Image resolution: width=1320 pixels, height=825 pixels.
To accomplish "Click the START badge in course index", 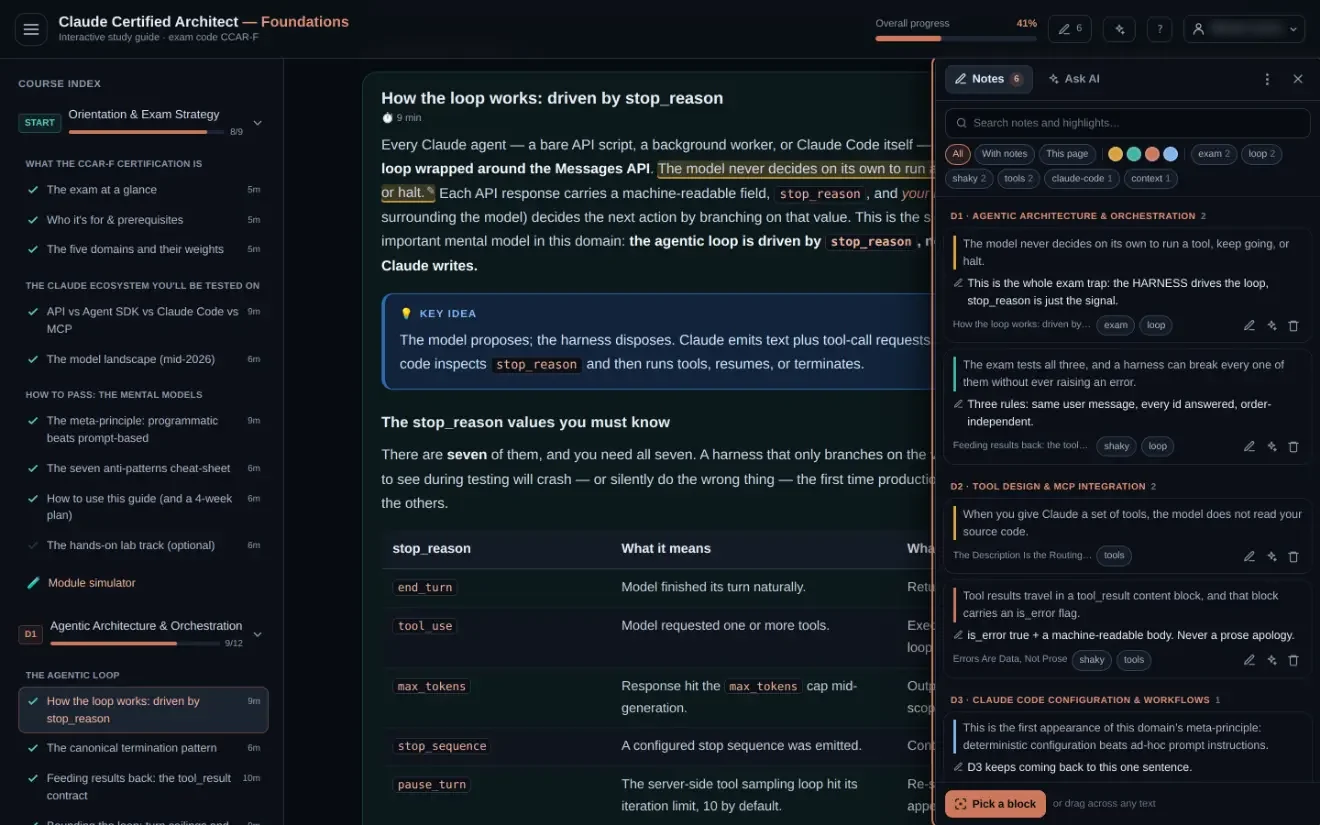I will click(x=40, y=123).
